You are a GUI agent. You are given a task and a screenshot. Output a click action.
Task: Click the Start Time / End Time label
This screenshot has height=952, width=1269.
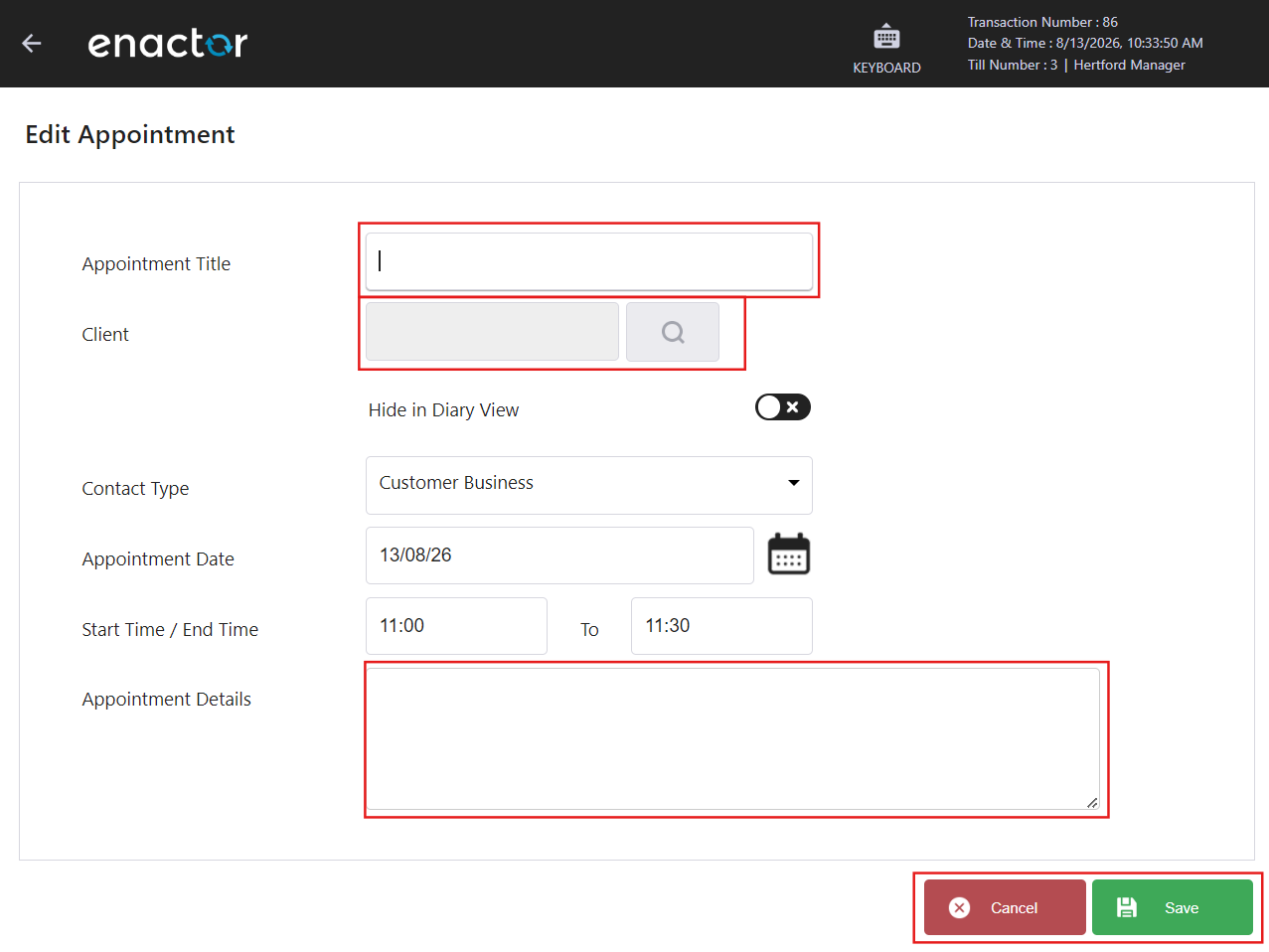[170, 629]
